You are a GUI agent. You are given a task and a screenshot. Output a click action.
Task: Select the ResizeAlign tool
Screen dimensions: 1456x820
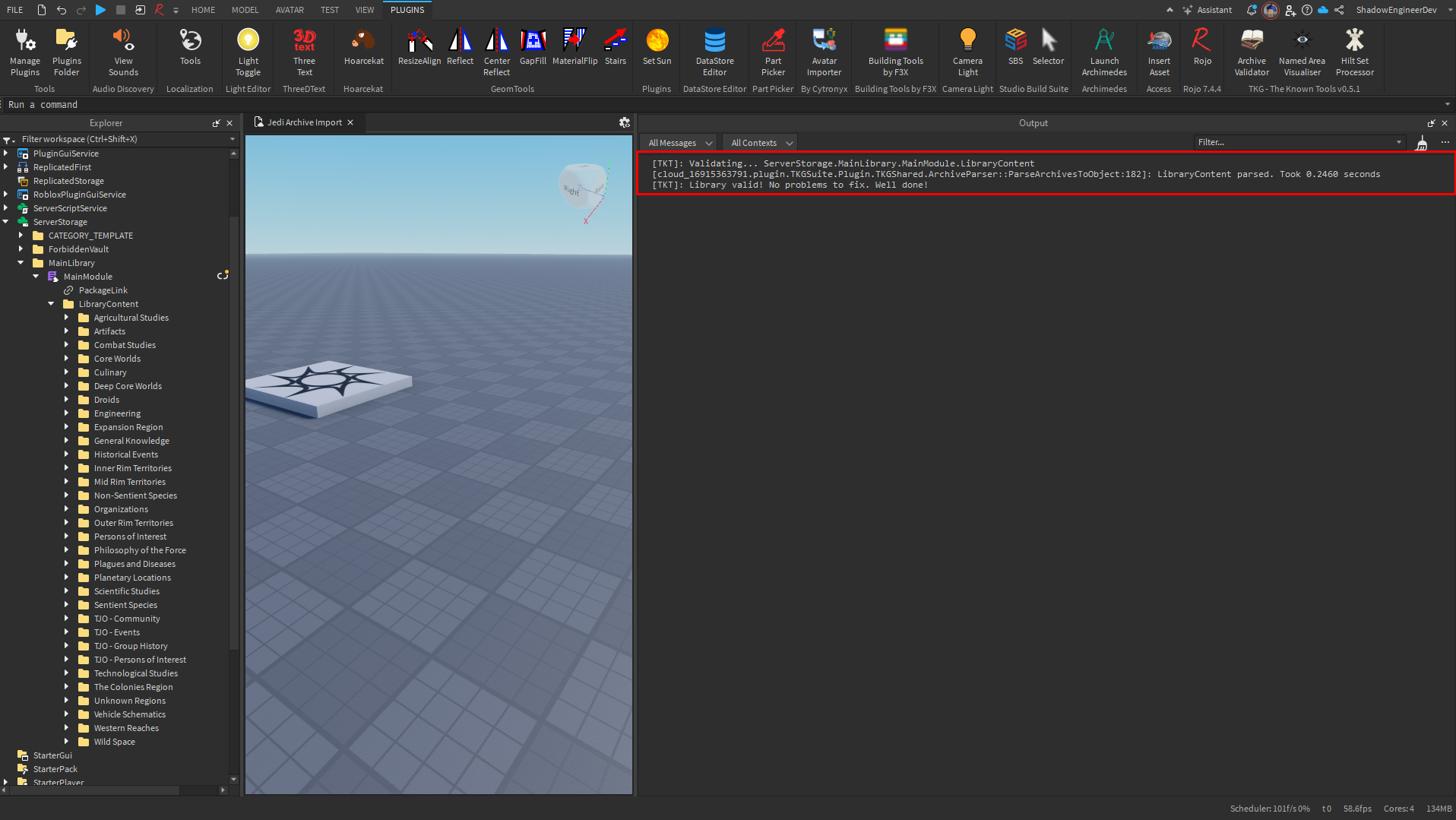point(419,47)
